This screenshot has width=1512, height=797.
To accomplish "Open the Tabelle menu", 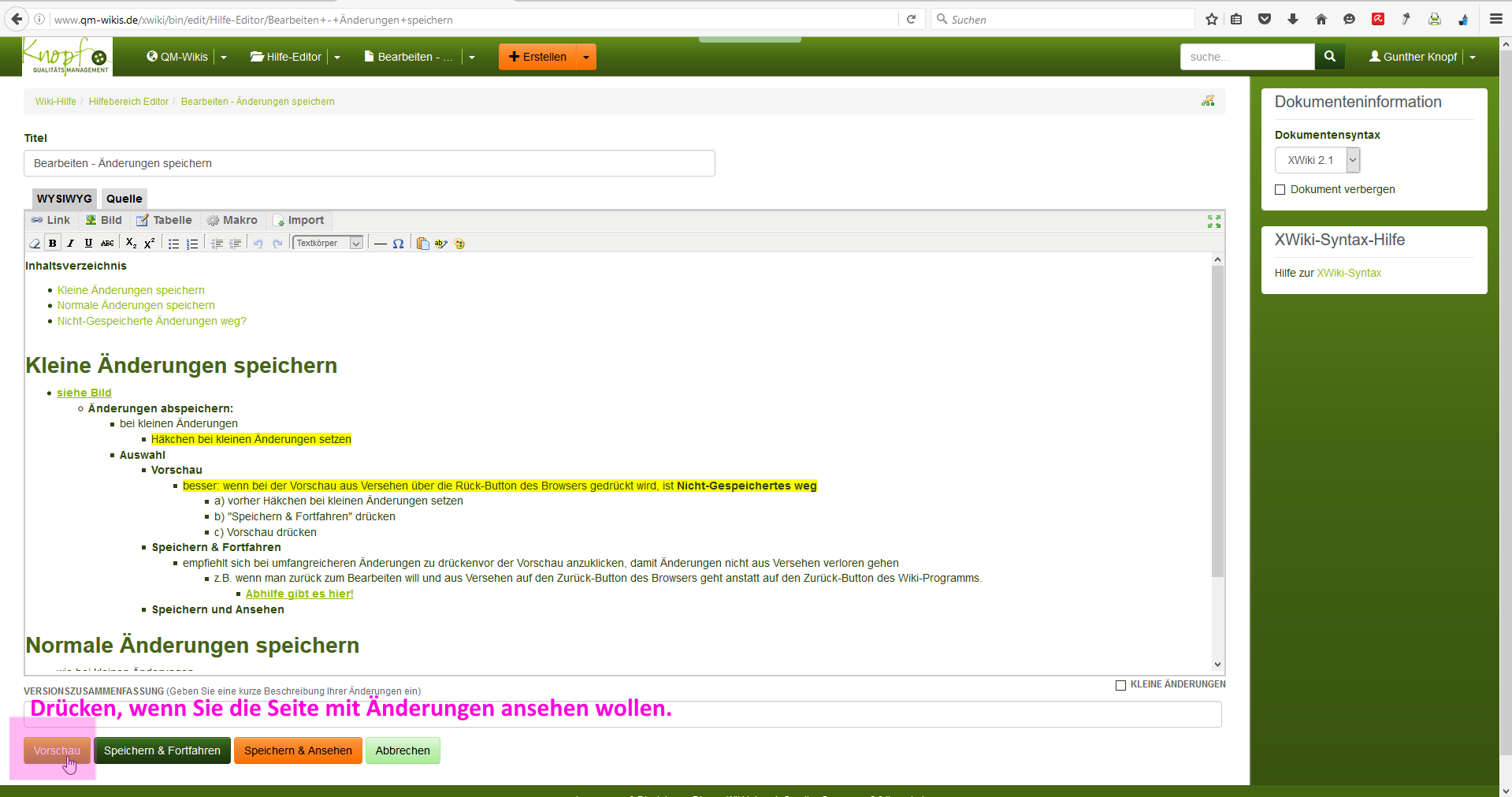I will [164, 221].
